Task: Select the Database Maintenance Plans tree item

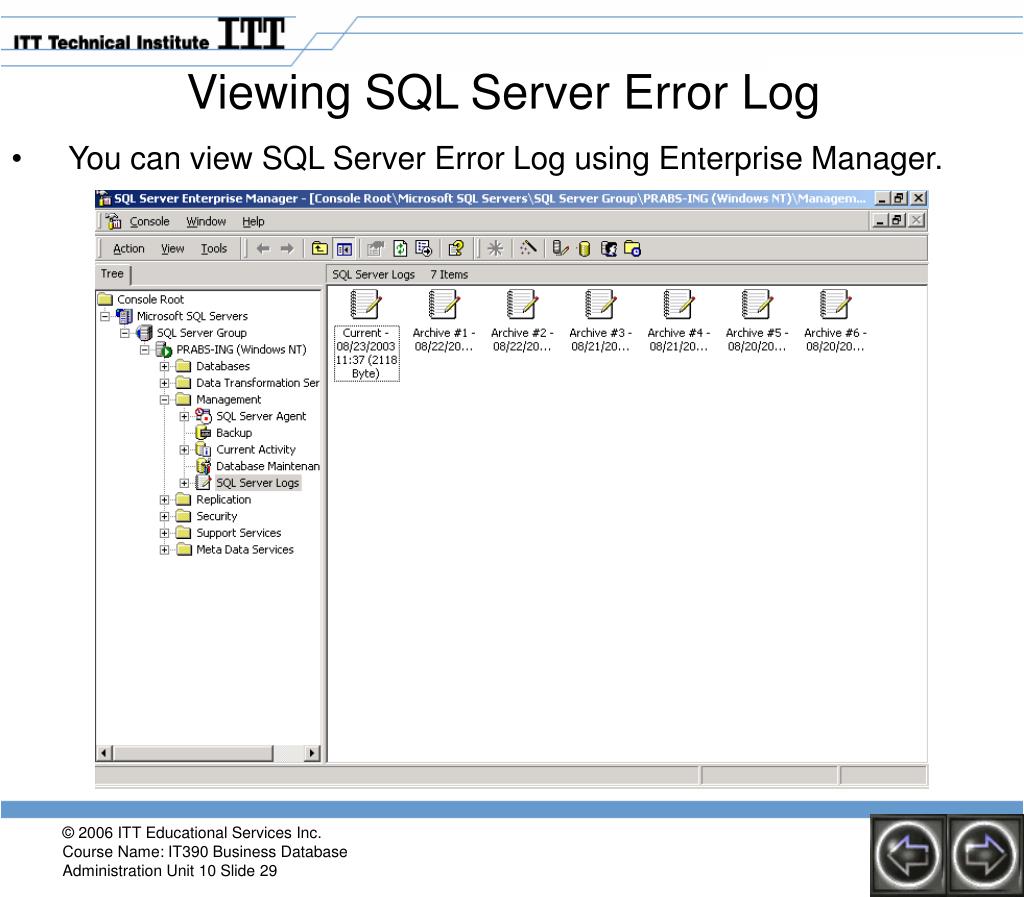Action: tap(268, 466)
